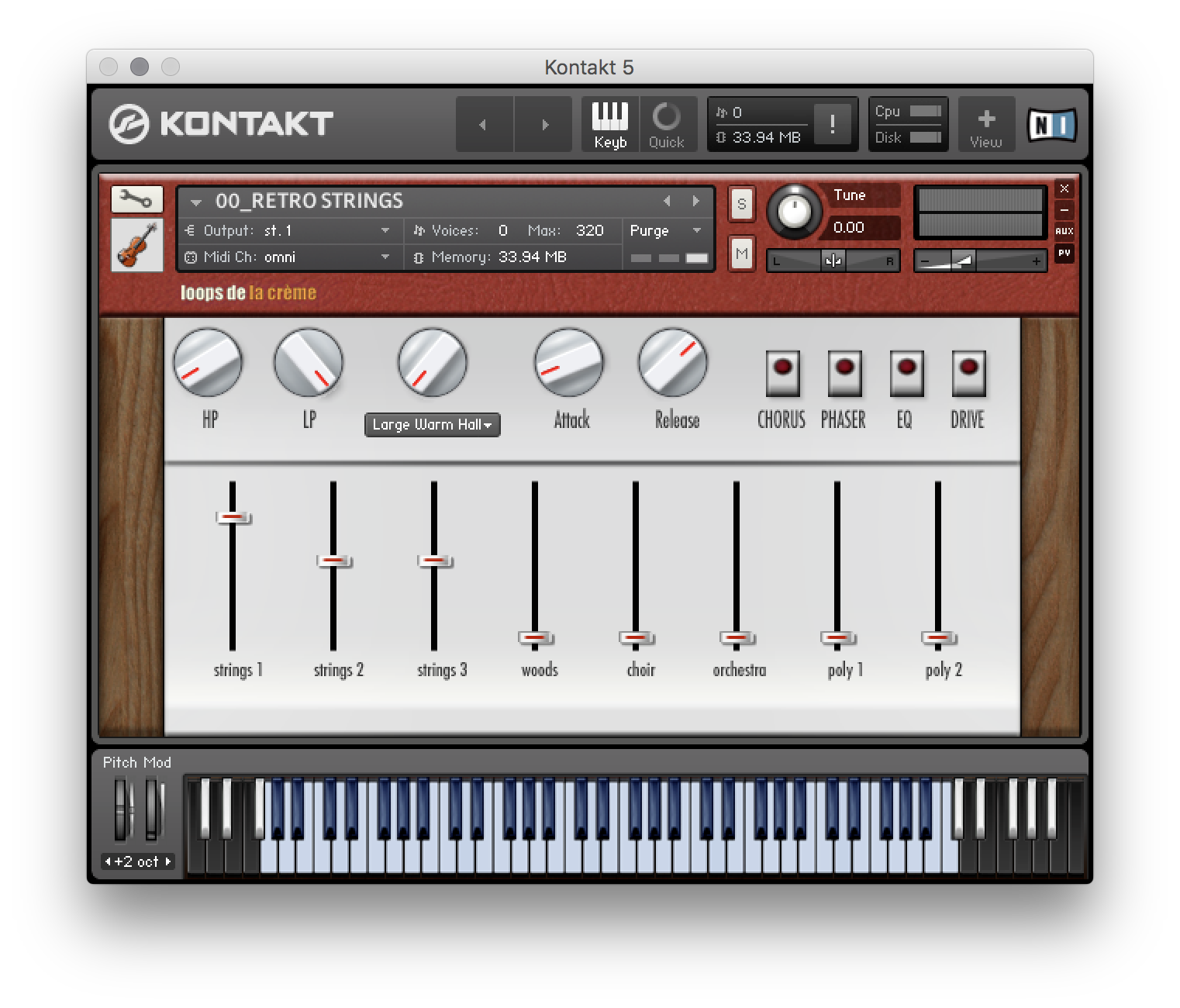The height and width of the screenshot is (1008, 1180).
Task: Click the Attack knob
Action: point(569,363)
